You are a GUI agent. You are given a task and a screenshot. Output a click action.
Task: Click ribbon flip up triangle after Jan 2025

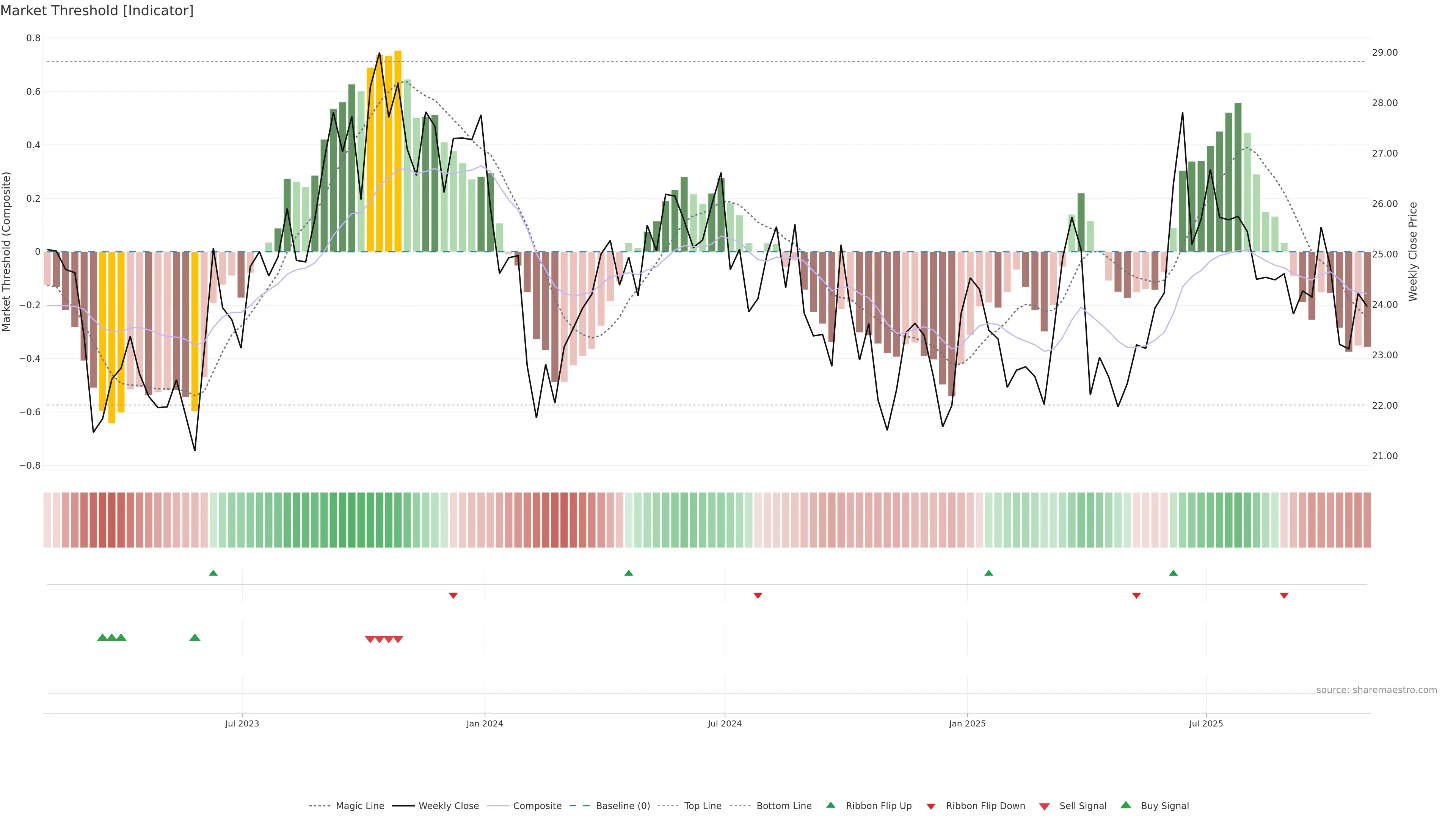(988, 573)
